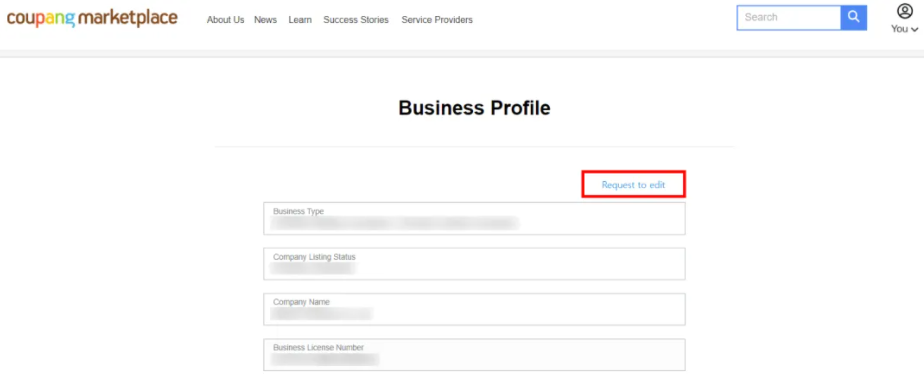Viewport: 924px width, 383px height.
Task: Focus the Search input box
Action: (788, 18)
